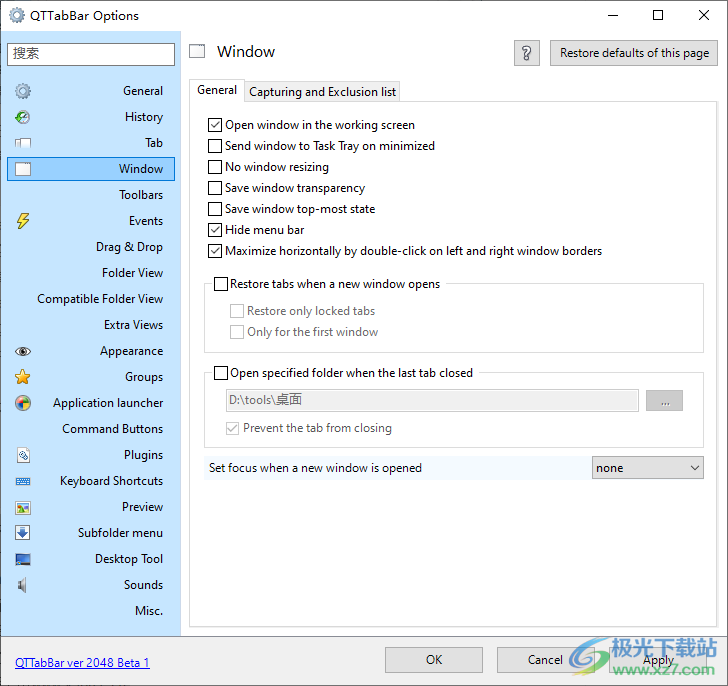Image resolution: width=728 pixels, height=686 pixels.
Task: Click the Preview picture icon
Action: click(23, 508)
